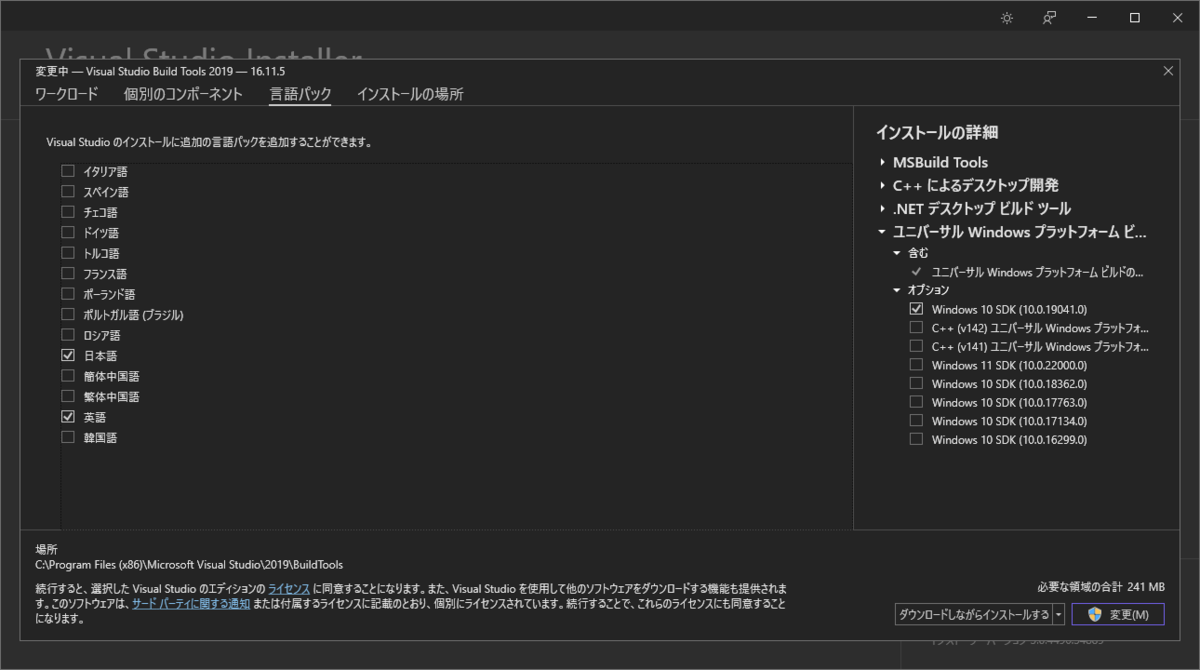Click the 変更(M) button

[x=1118, y=614]
